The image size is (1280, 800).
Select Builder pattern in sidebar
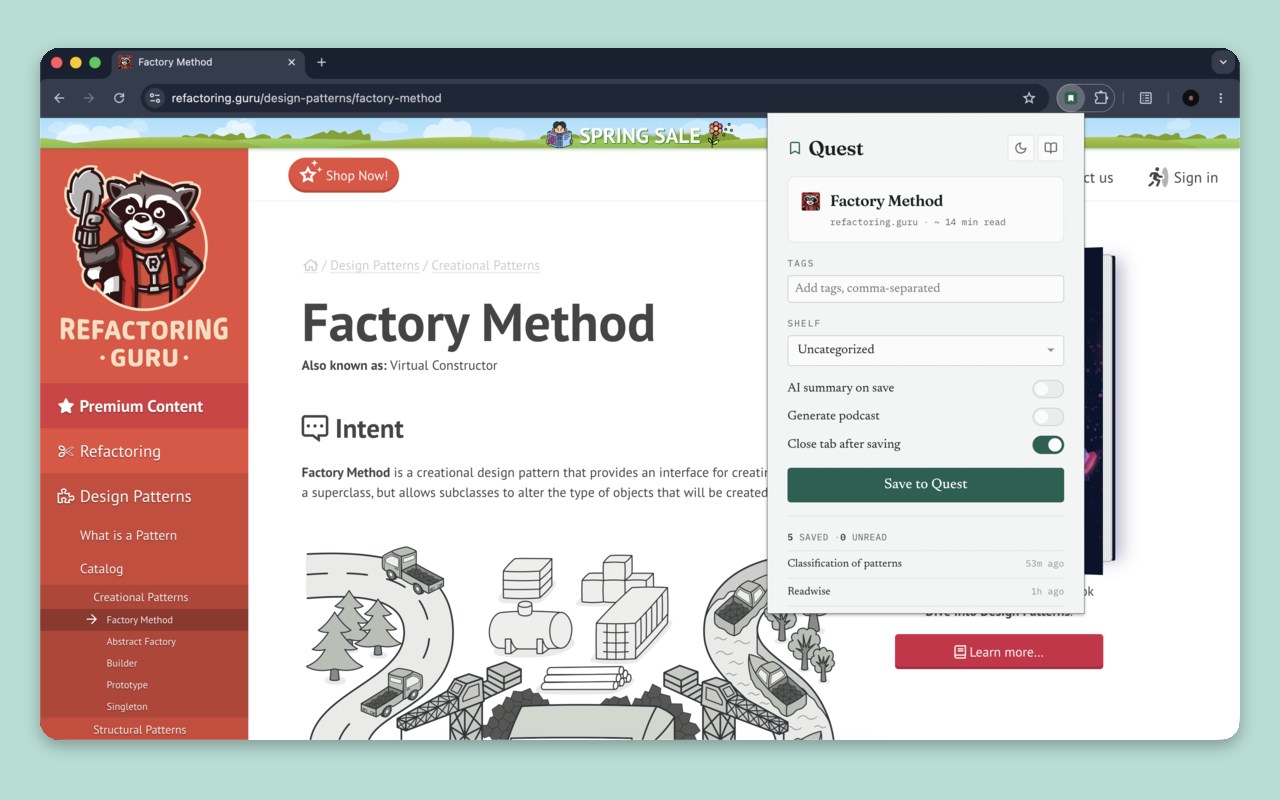[x=122, y=663]
